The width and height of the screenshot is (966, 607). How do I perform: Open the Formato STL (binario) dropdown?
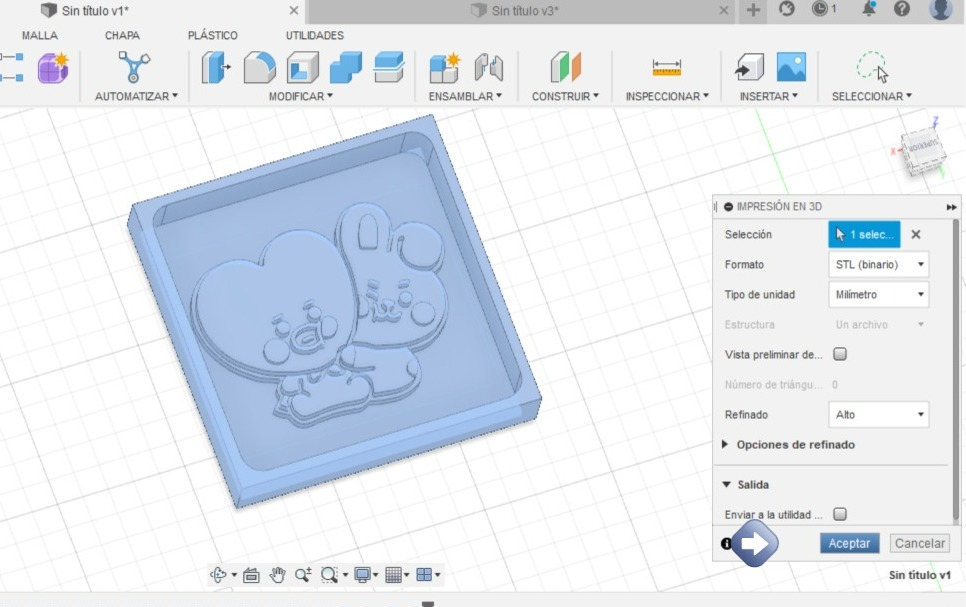tap(879, 264)
